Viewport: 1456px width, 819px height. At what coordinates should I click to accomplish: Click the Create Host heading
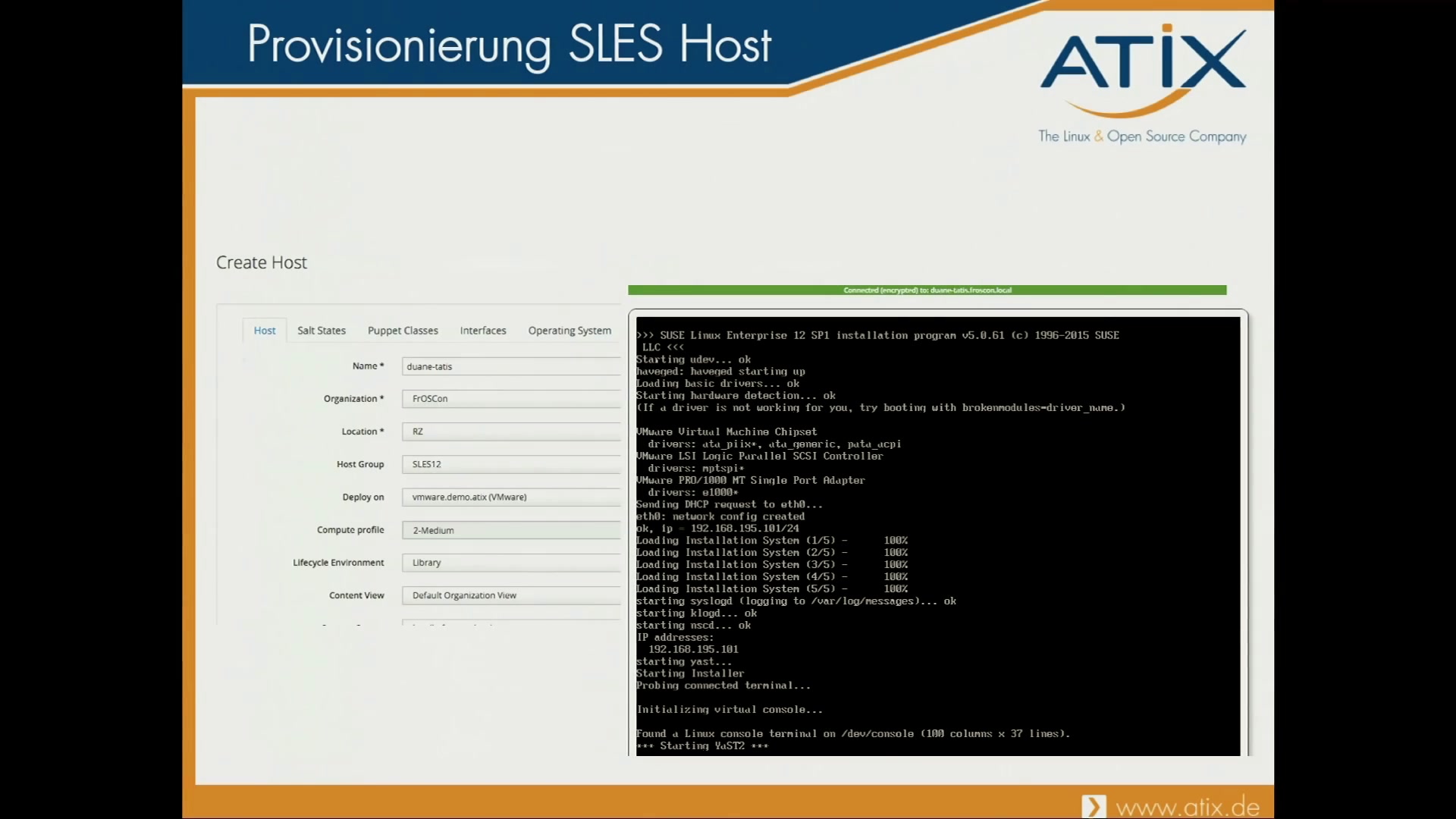click(x=262, y=262)
